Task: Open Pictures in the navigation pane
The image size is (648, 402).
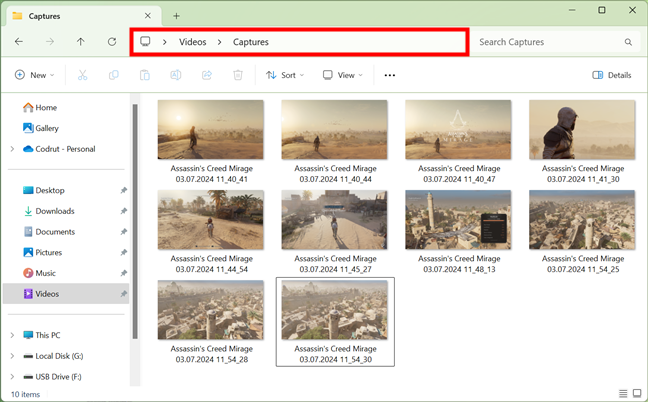Action: coord(42,252)
